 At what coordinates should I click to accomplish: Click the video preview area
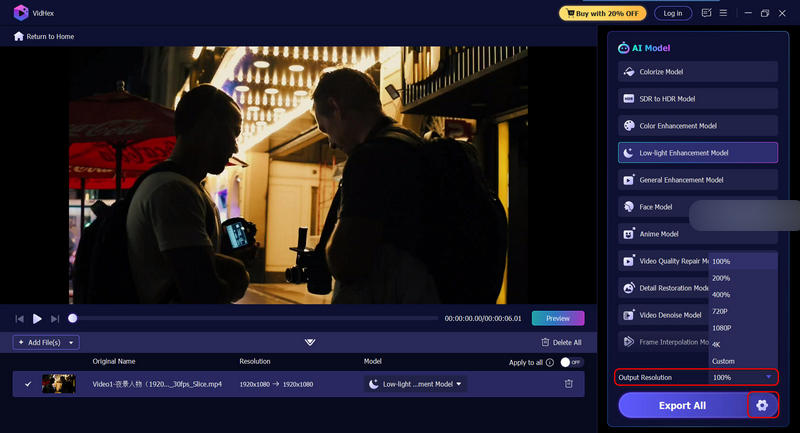[298, 175]
